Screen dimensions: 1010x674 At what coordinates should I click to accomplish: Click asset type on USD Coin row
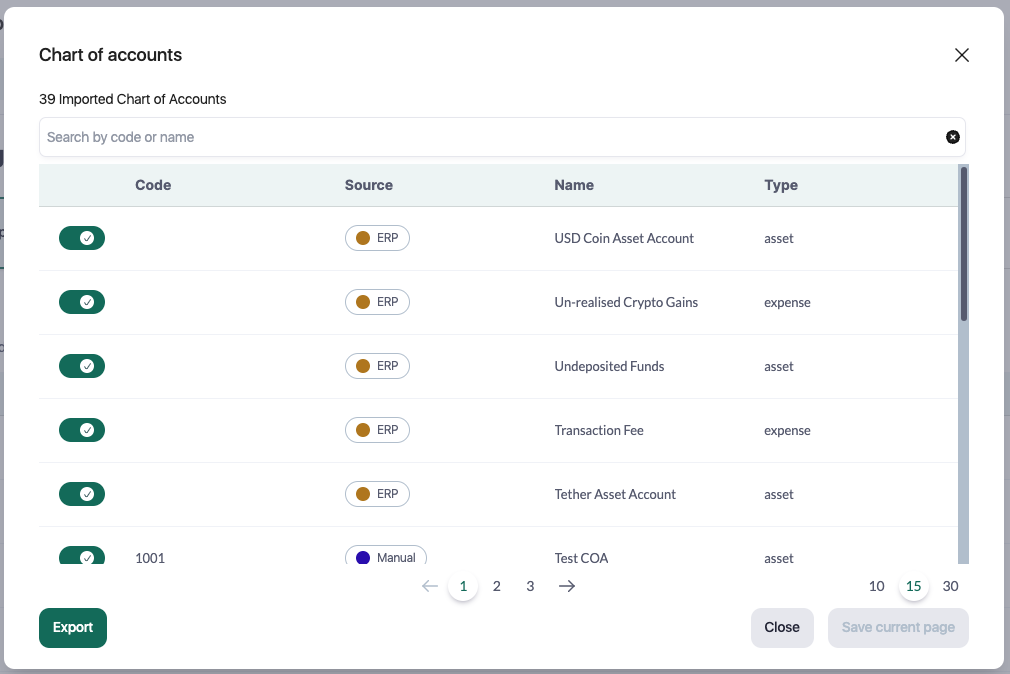tap(779, 238)
